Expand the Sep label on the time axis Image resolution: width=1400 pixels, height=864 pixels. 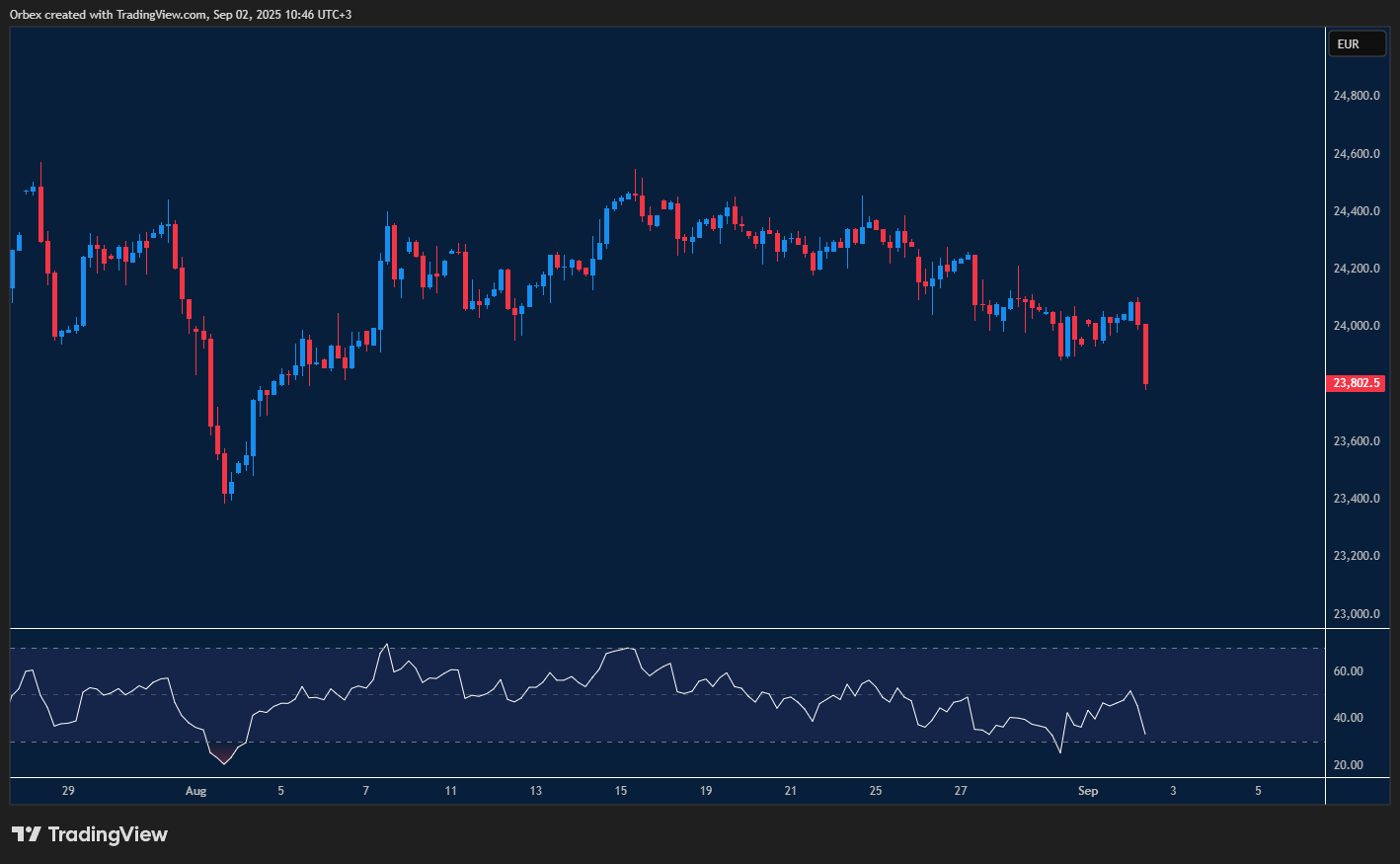pyautogui.click(x=1088, y=791)
